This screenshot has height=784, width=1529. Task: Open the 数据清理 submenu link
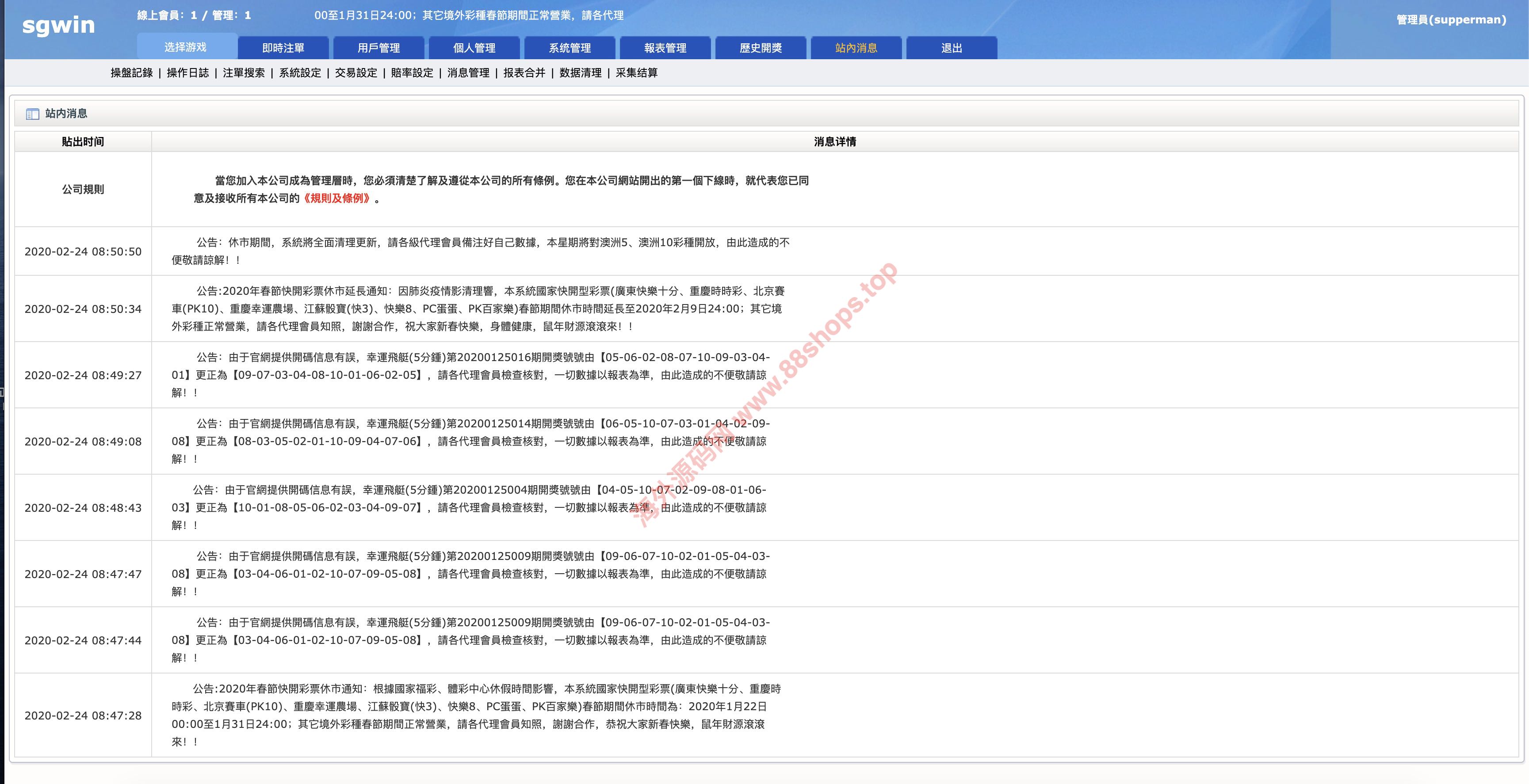click(581, 73)
